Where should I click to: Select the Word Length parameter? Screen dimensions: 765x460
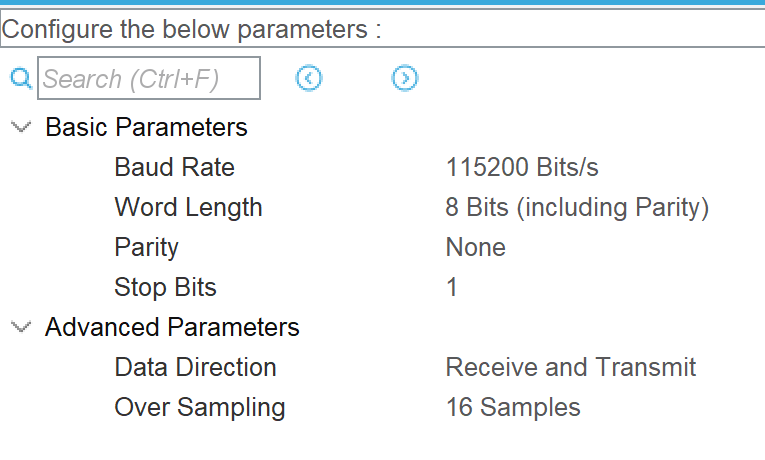tap(188, 207)
